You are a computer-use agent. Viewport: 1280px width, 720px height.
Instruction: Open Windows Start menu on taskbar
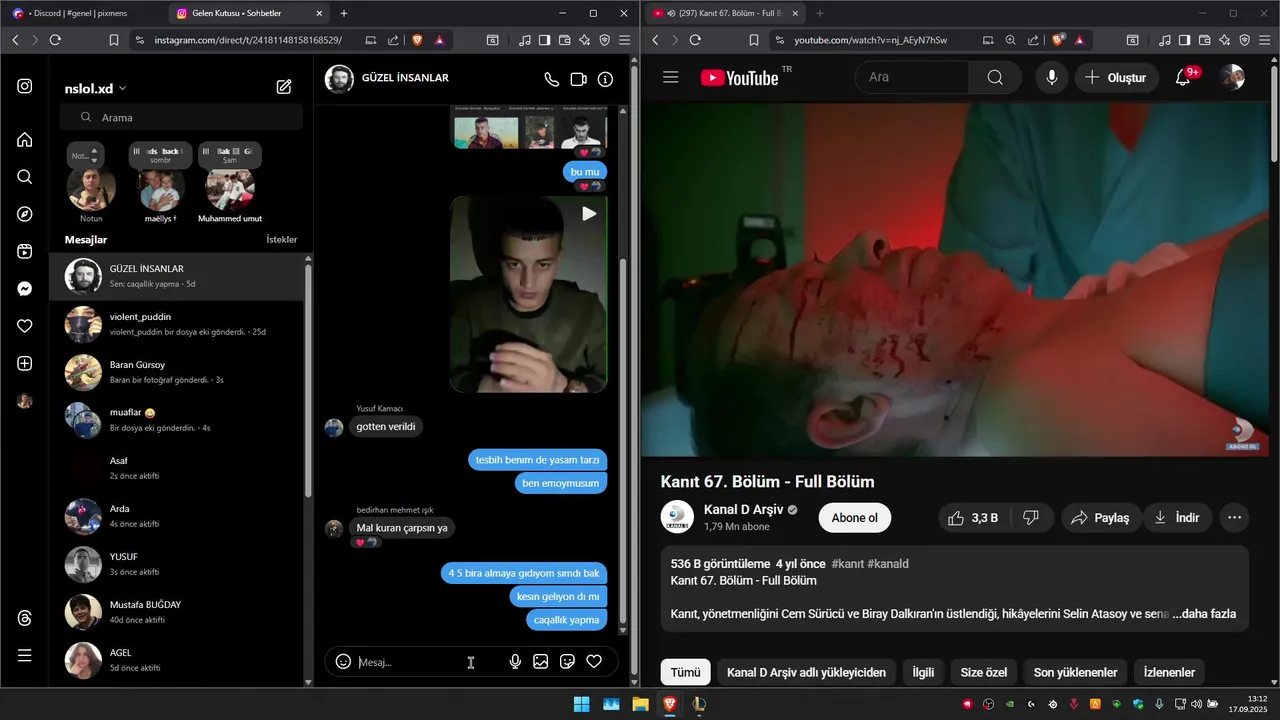(x=581, y=704)
